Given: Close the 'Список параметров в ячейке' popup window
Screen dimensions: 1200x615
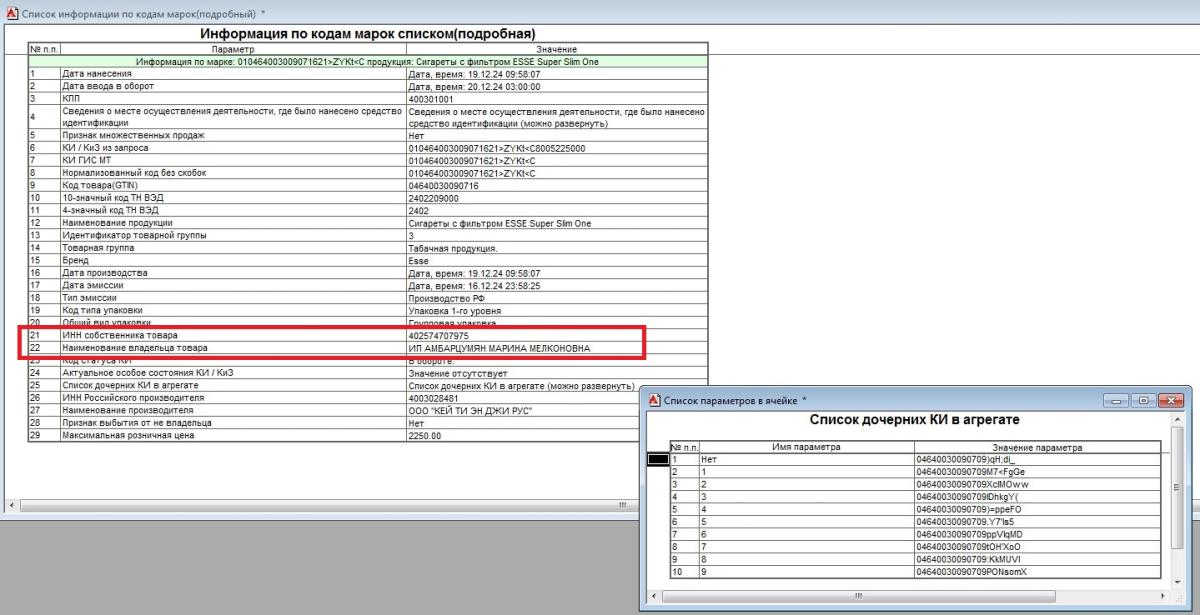Looking at the screenshot, I should [x=1171, y=400].
